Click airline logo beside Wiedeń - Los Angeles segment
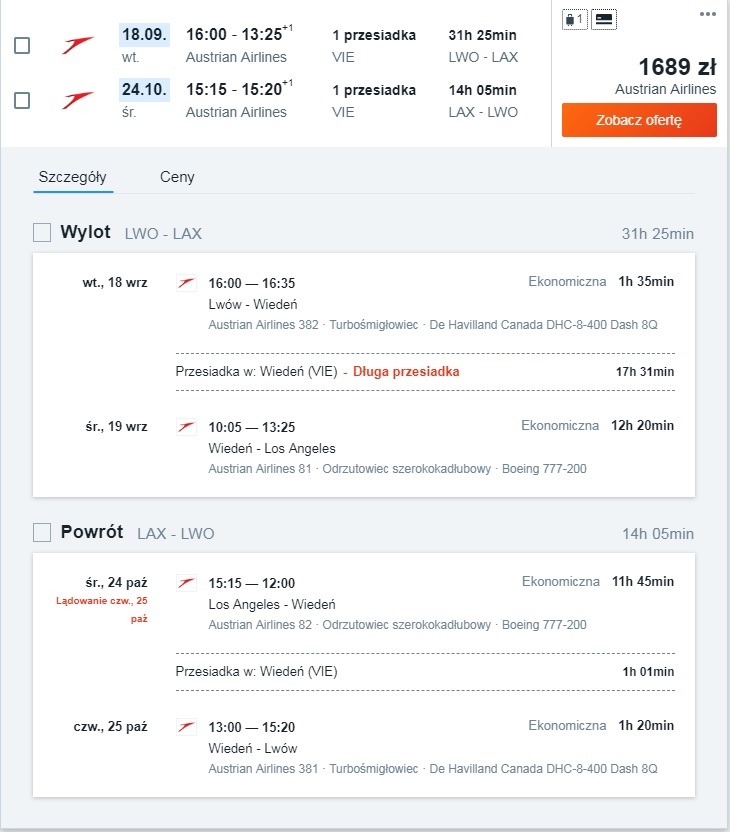730x832 pixels. pyautogui.click(x=186, y=427)
